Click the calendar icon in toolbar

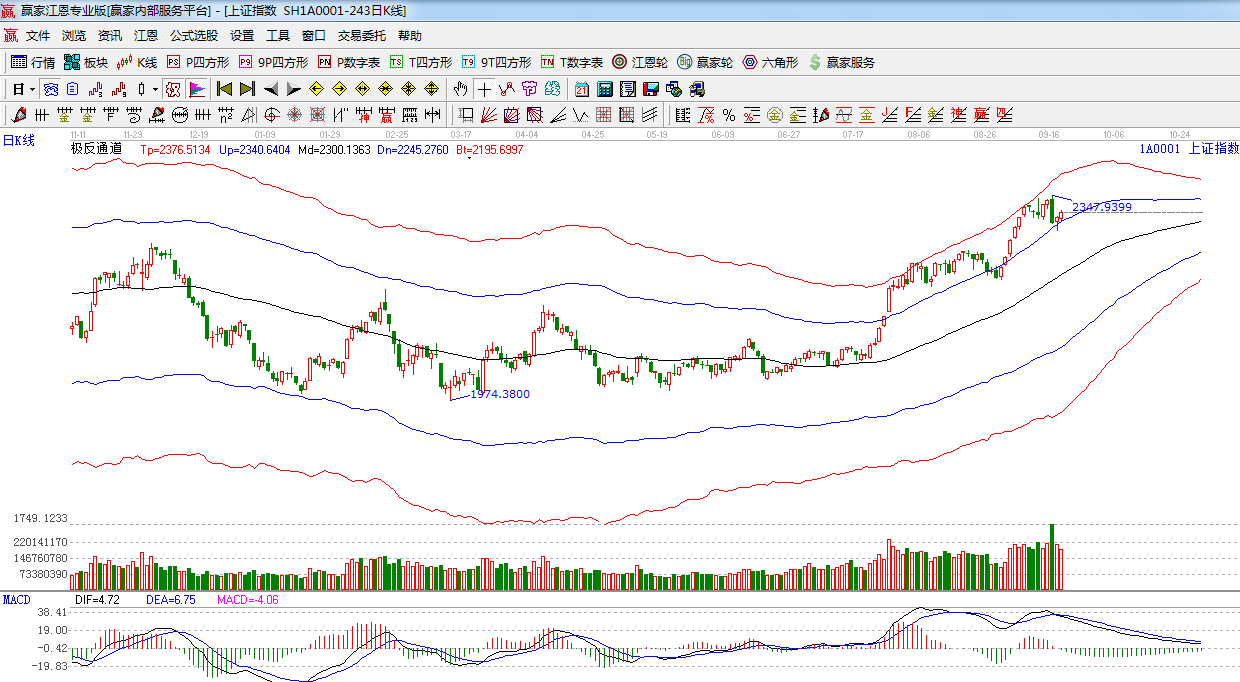[x=581, y=89]
